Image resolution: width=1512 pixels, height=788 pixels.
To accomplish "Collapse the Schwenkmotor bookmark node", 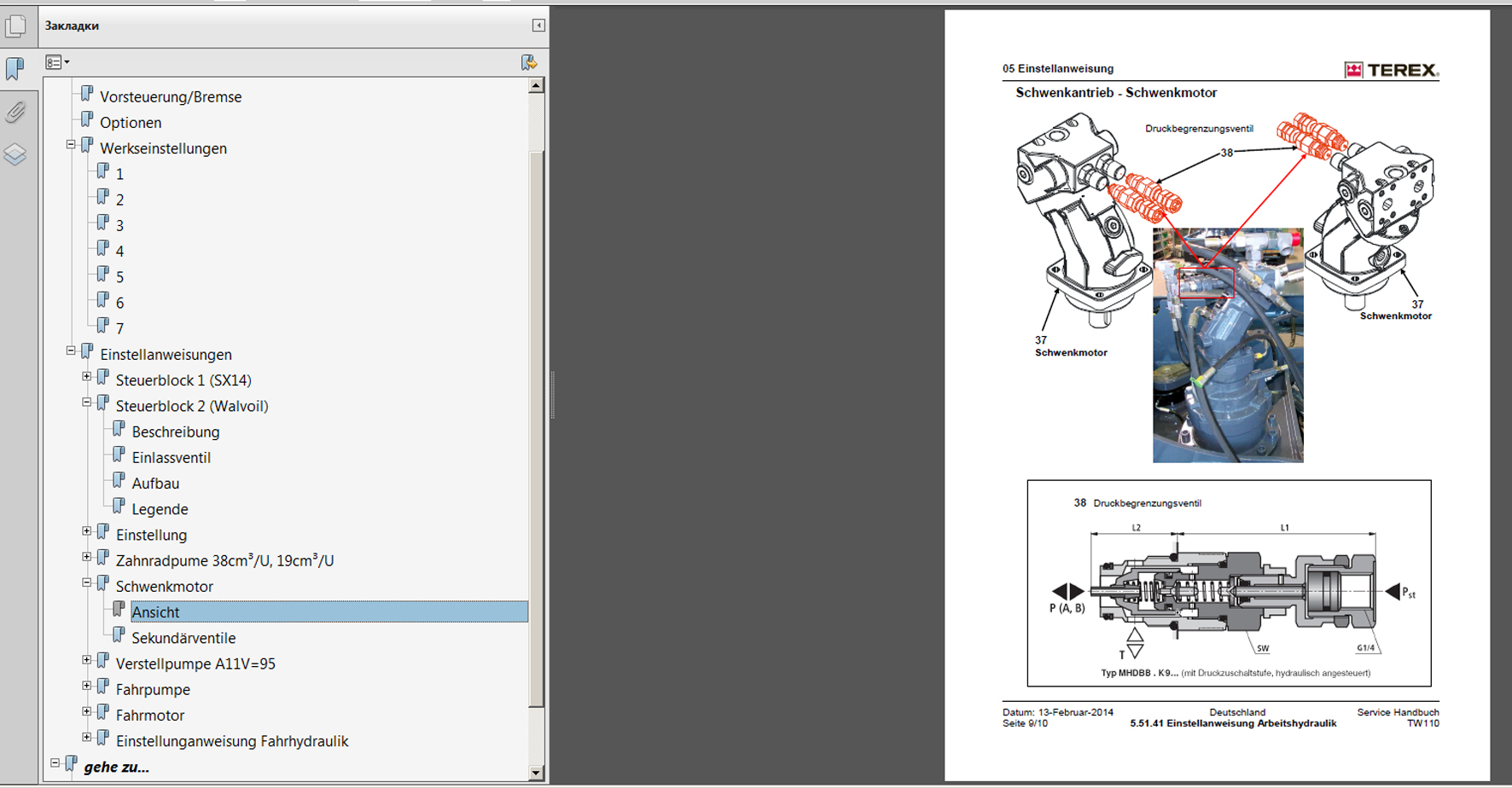I will pos(86,582).
